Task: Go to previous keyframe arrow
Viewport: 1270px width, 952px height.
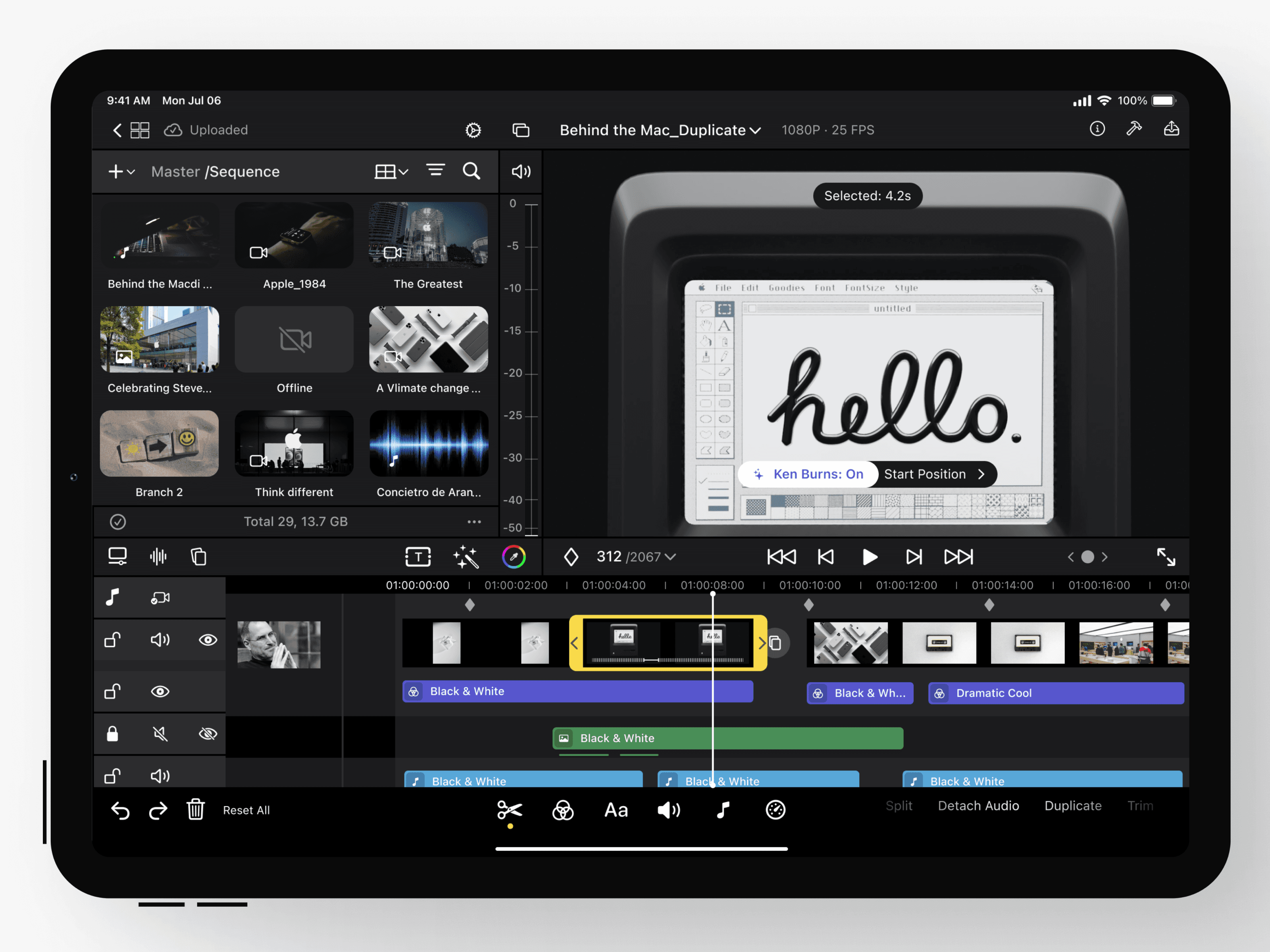Action: pos(1070,557)
